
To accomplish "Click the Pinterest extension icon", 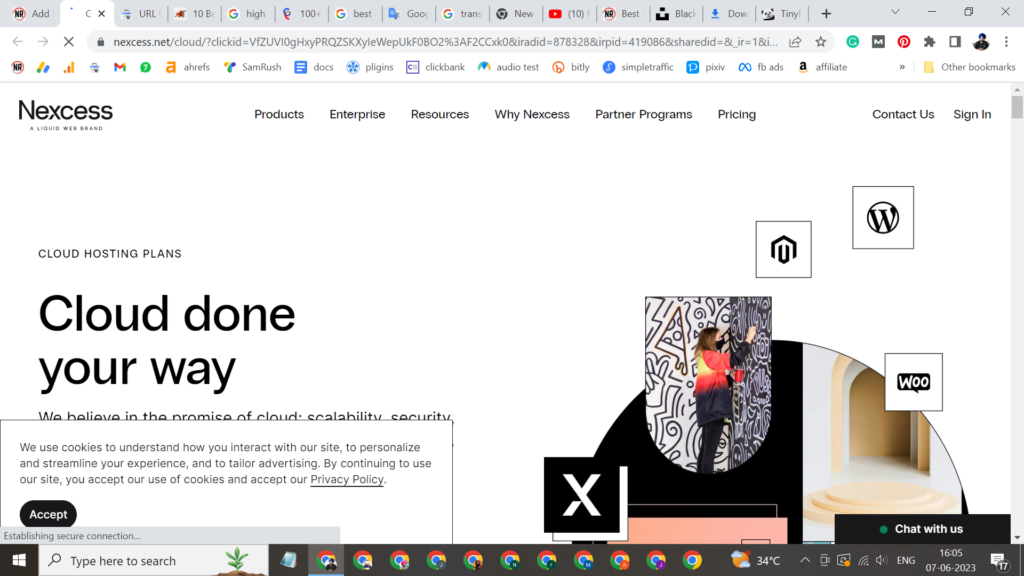I will pos(903,42).
